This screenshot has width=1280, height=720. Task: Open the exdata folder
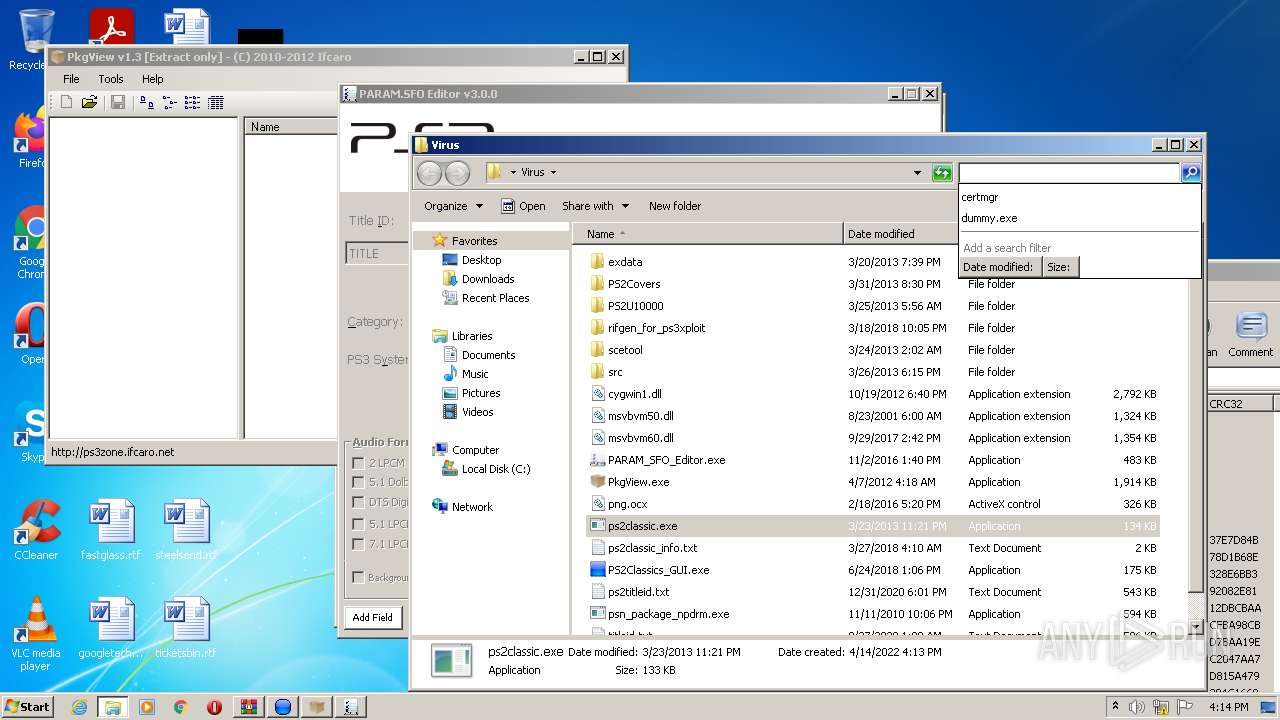pyautogui.click(x=625, y=262)
